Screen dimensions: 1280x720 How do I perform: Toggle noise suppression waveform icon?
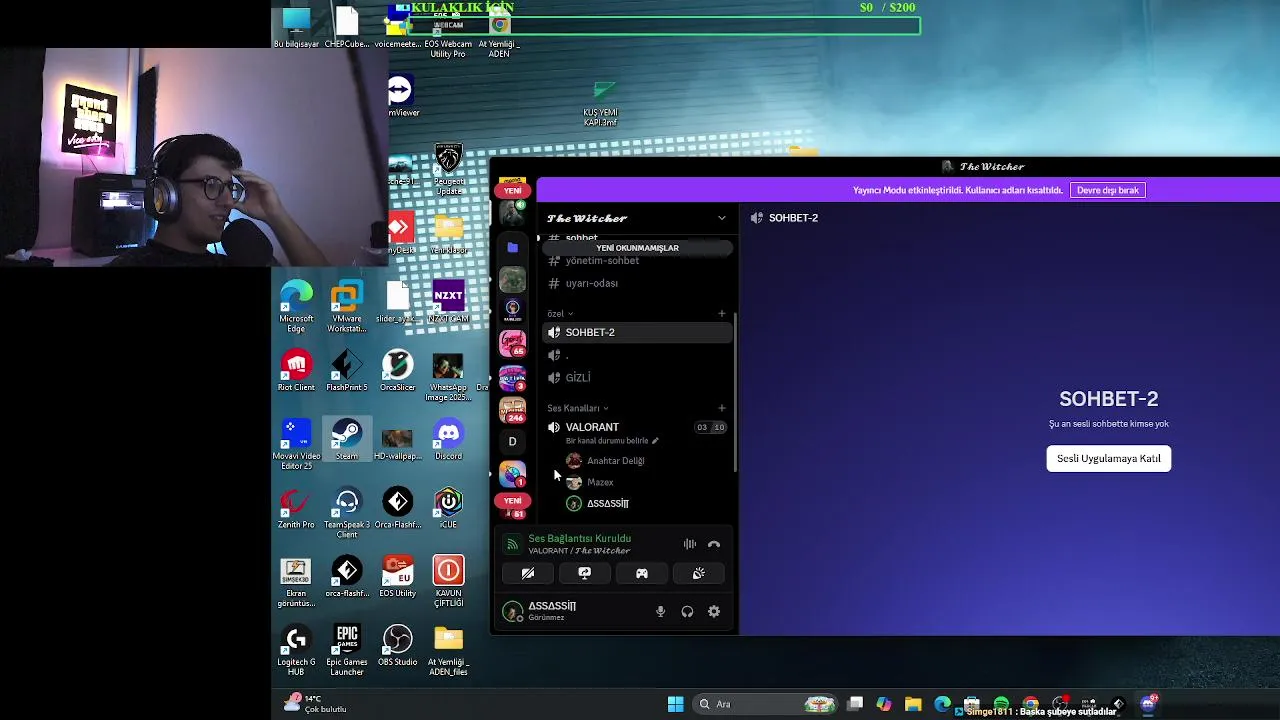pyautogui.click(x=690, y=544)
